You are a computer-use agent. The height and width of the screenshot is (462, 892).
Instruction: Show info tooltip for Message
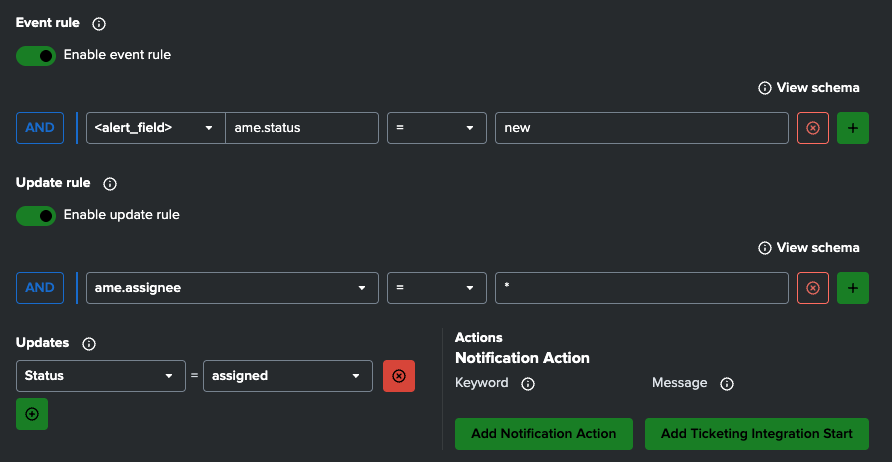[727, 383]
